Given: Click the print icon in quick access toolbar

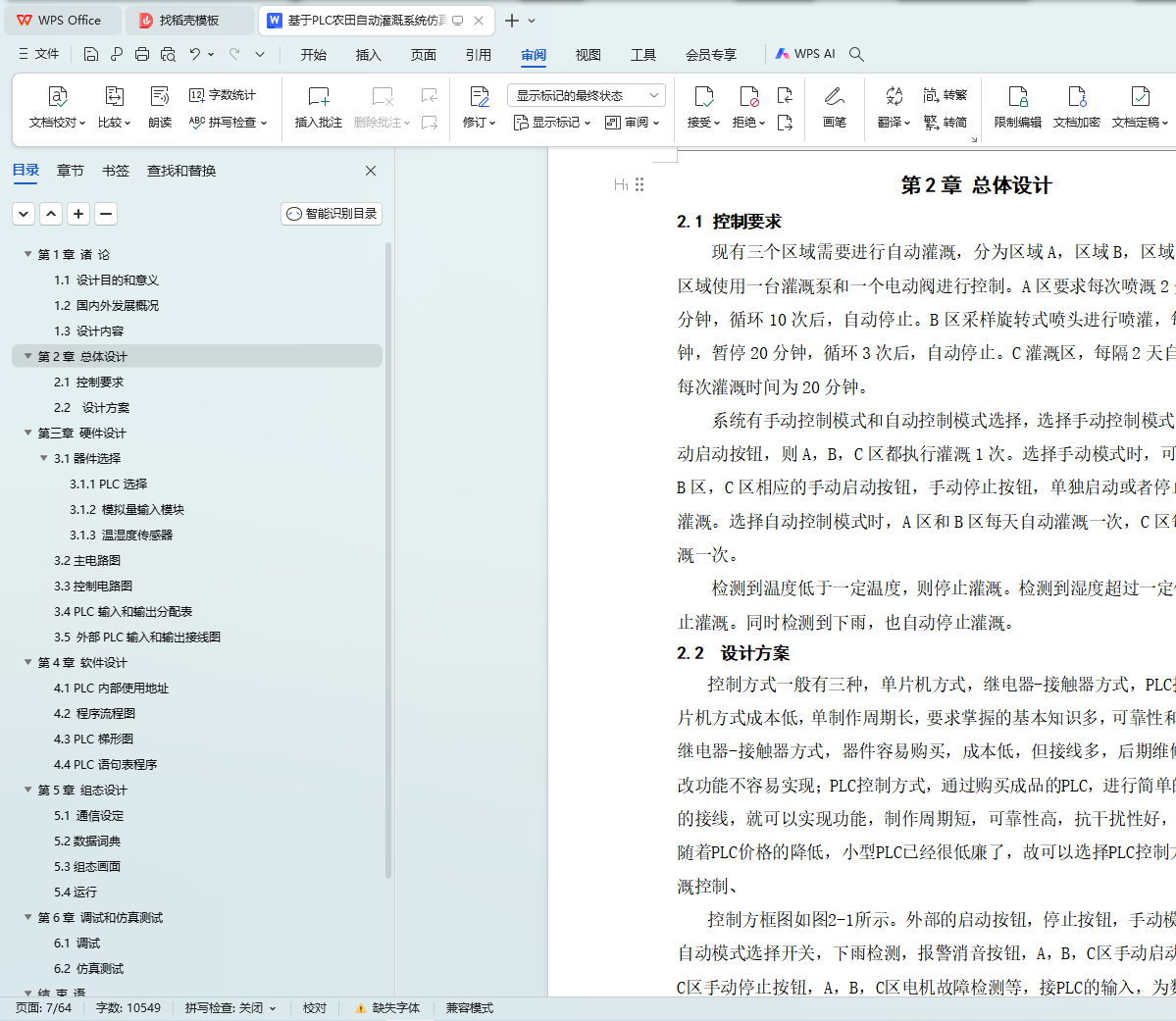Looking at the screenshot, I should pos(142,54).
